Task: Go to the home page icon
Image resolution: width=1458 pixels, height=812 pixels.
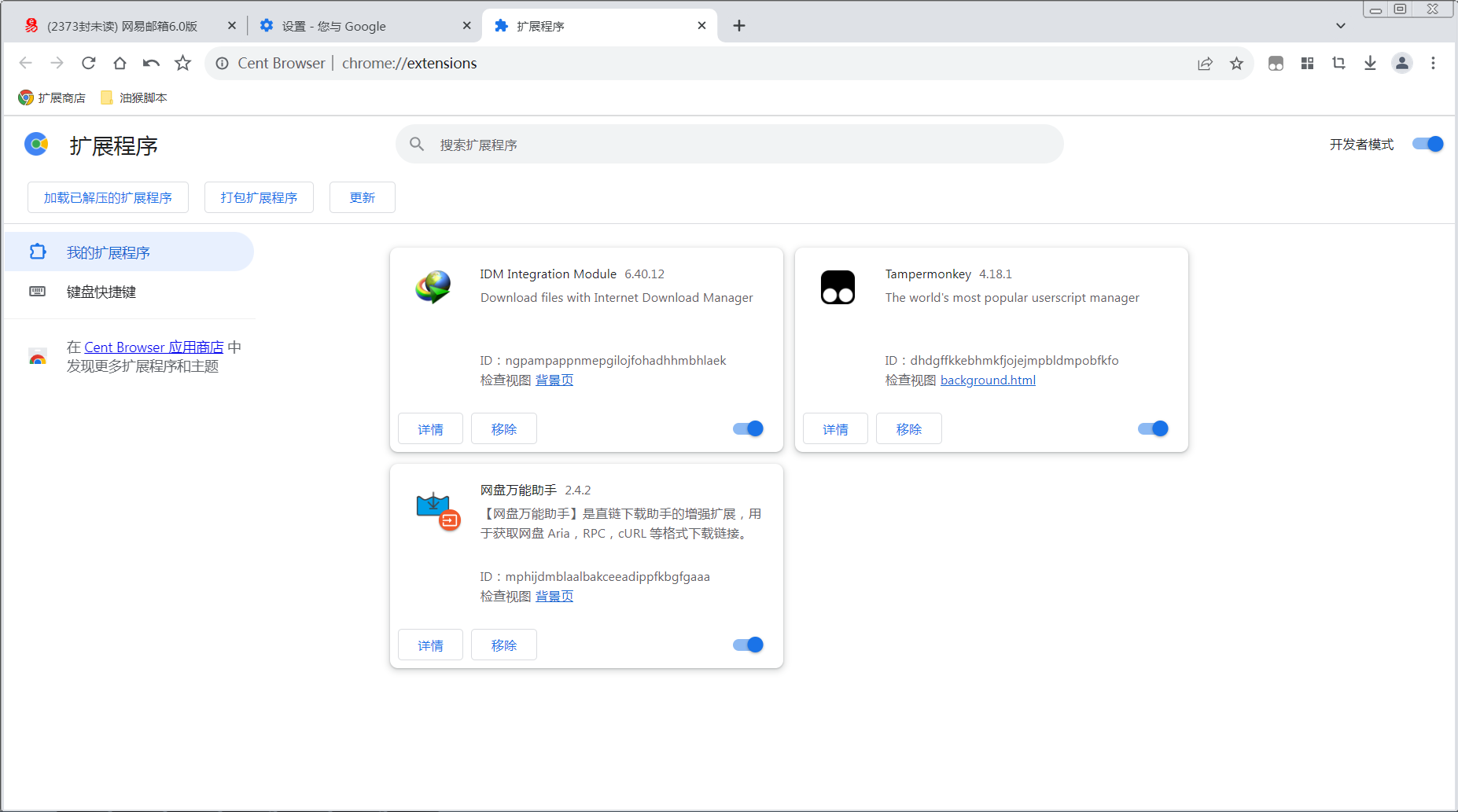Action: coord(120,63)
